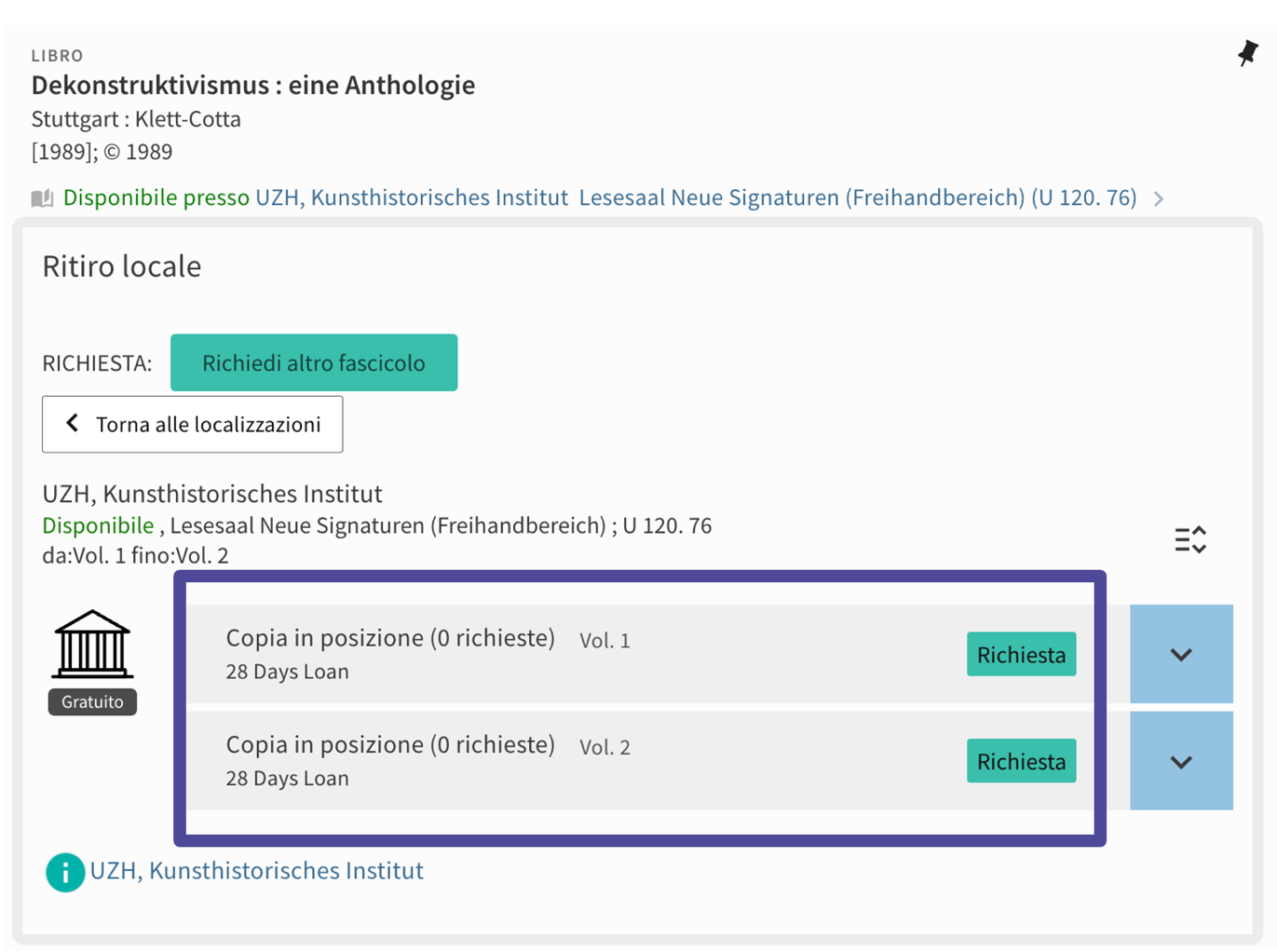Select the Vol. 2 Copia in posizione text
This screenshot has height=952, width=1277.
click(x=390, y=745)
